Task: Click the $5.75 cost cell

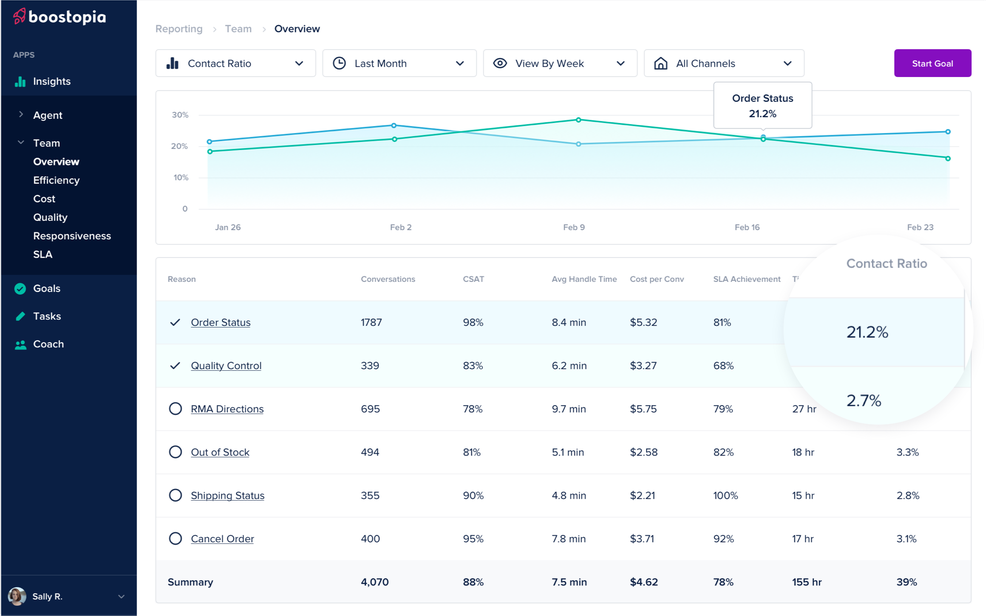Action: point(643,409)
